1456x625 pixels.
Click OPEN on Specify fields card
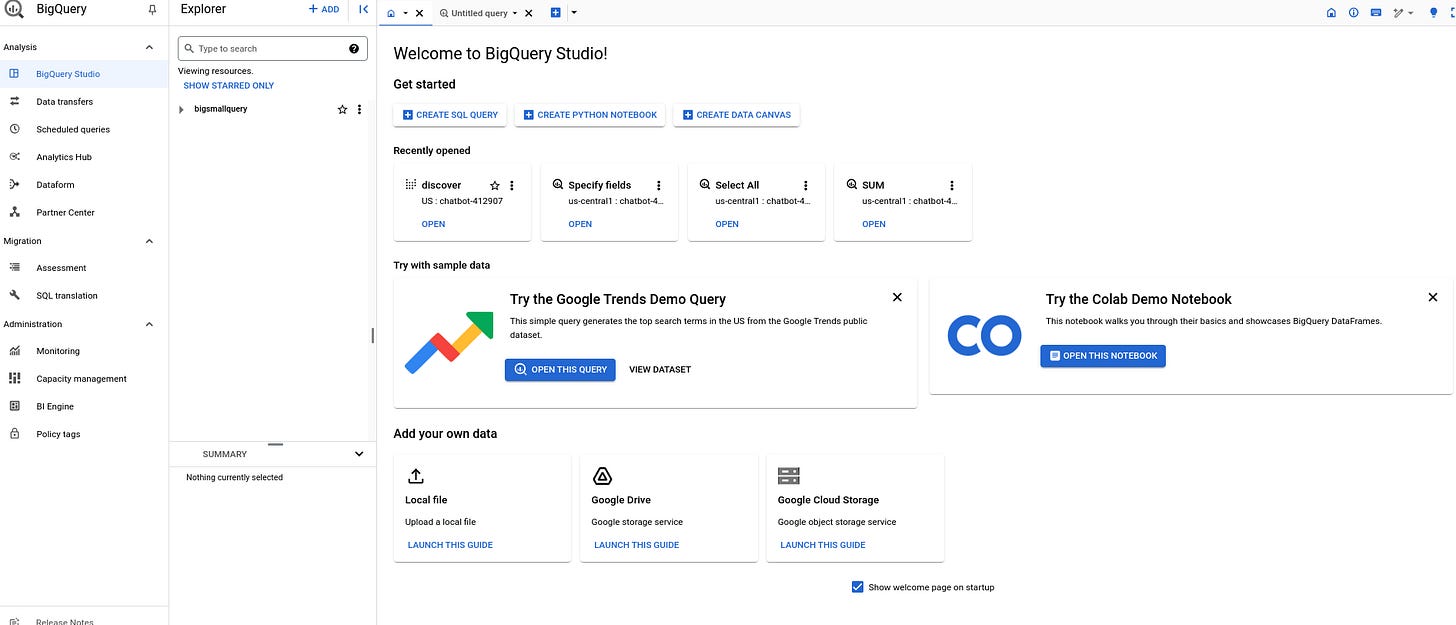click(580, 224)
